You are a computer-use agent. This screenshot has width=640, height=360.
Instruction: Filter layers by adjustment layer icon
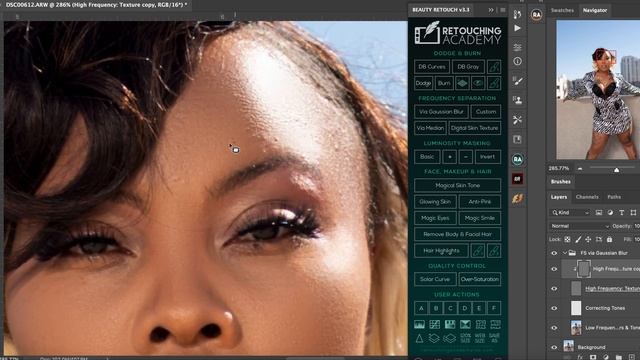tap(610, 213)
